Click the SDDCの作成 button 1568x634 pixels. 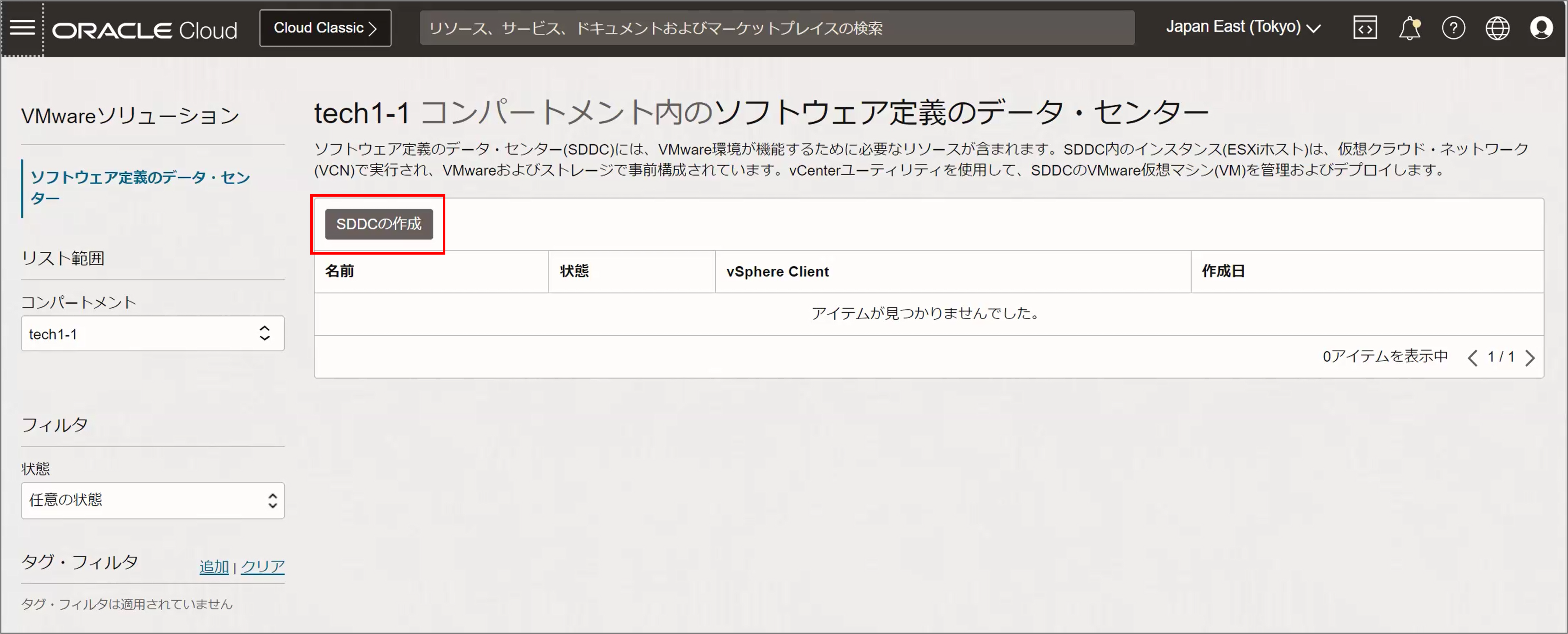pos(378,224)
